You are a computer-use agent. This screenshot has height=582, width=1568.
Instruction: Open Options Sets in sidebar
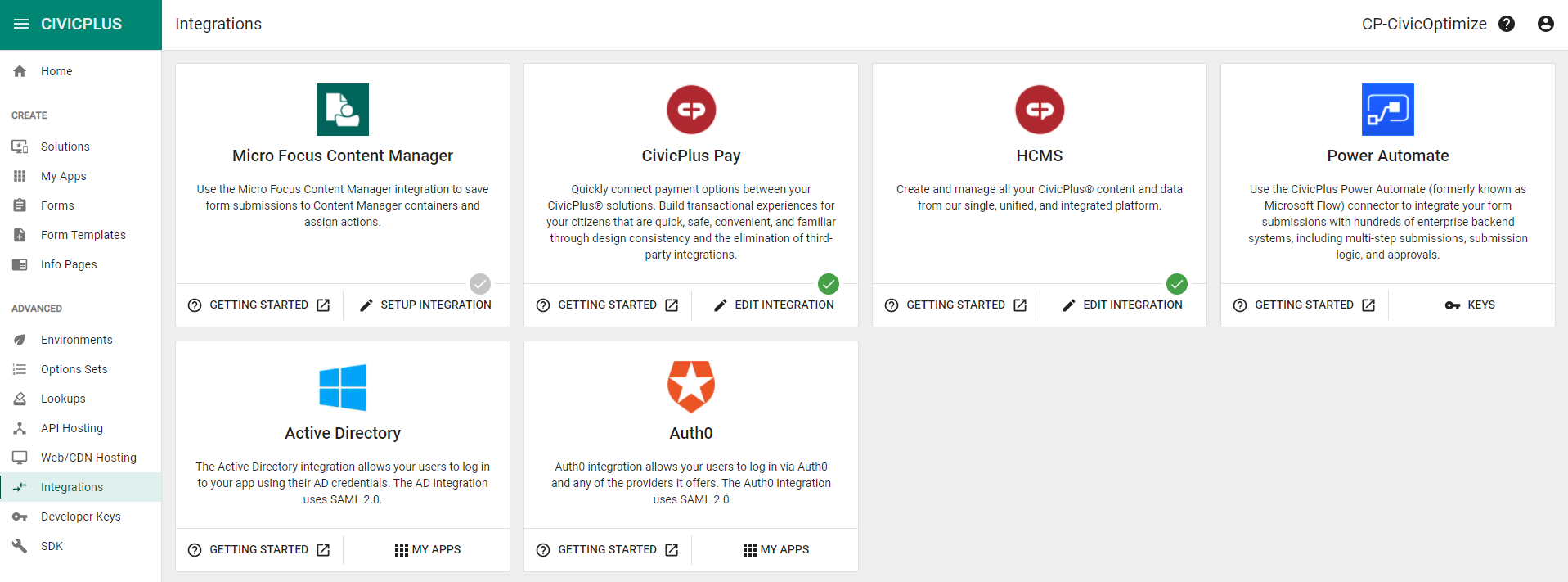click(x=81, y=369)
